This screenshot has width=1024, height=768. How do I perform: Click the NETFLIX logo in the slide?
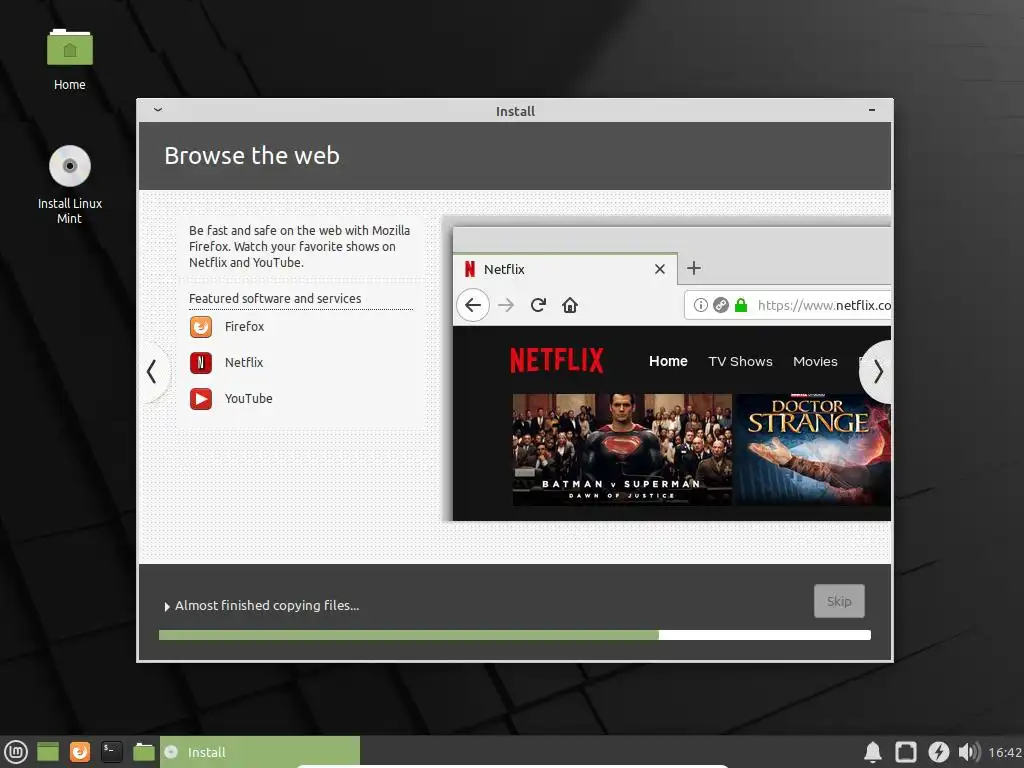(557, 360)
